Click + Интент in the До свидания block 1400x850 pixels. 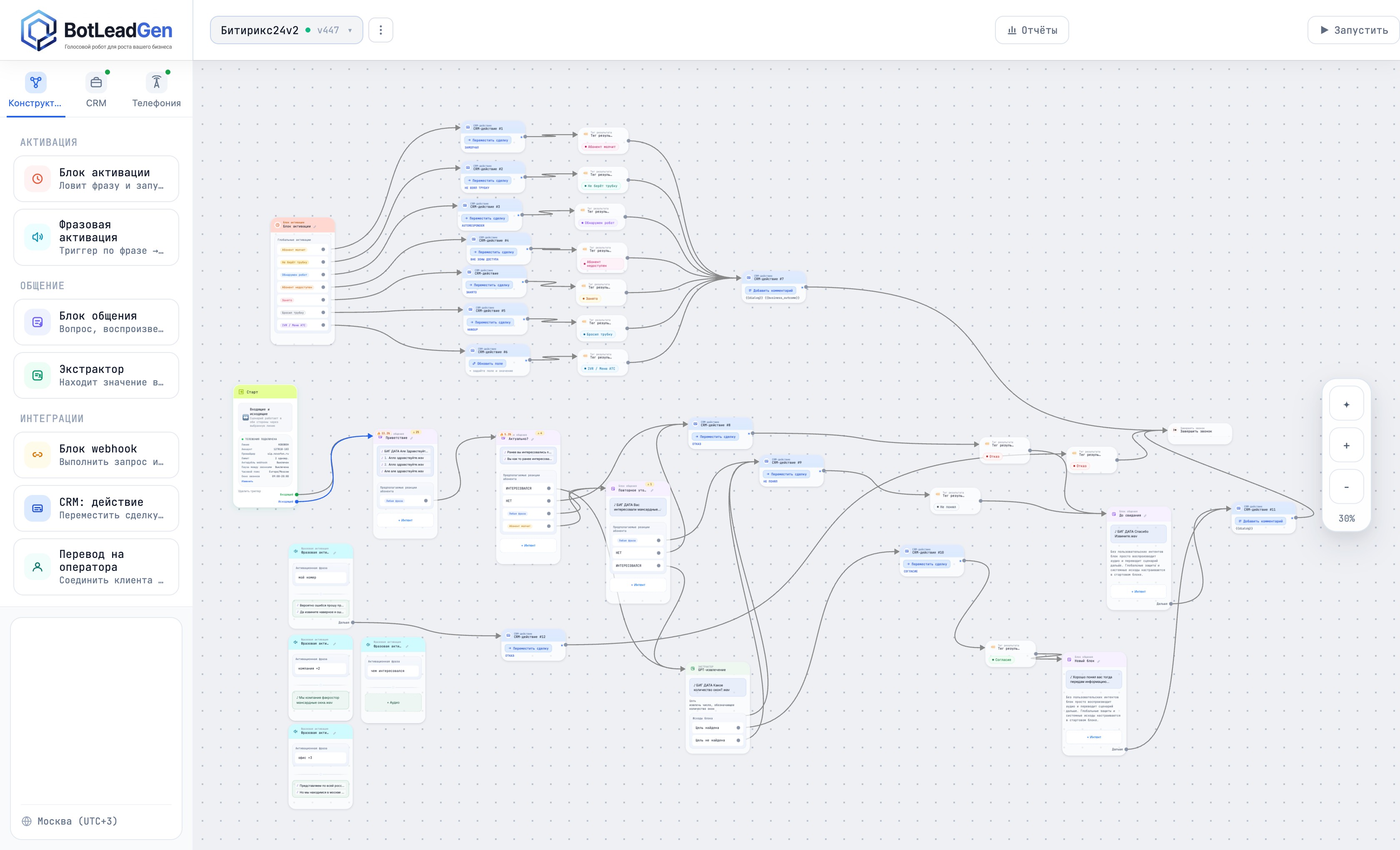(1138, 592)
